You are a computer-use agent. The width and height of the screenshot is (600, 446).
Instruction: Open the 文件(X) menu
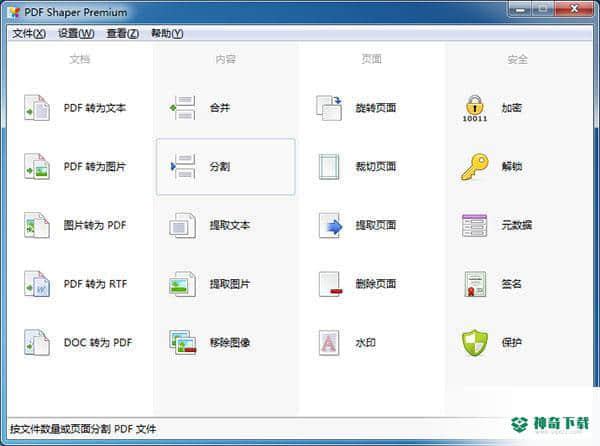coord(29,34)
